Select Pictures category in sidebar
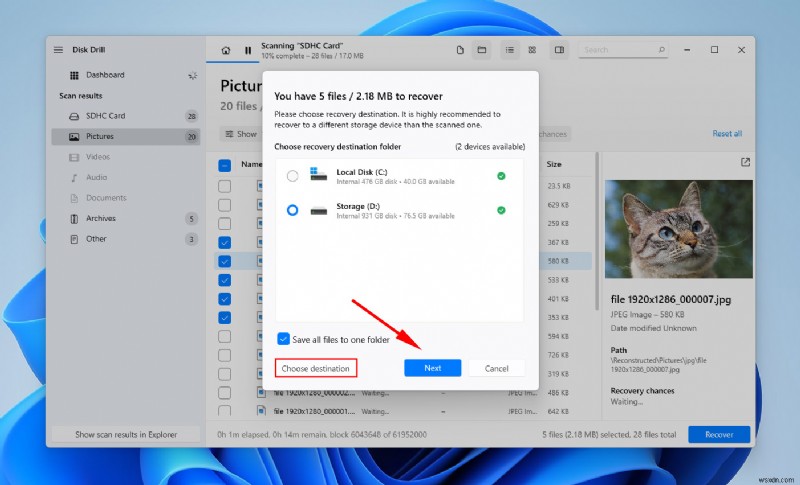This screenshot has width=800, height=485. coord(126,137)
